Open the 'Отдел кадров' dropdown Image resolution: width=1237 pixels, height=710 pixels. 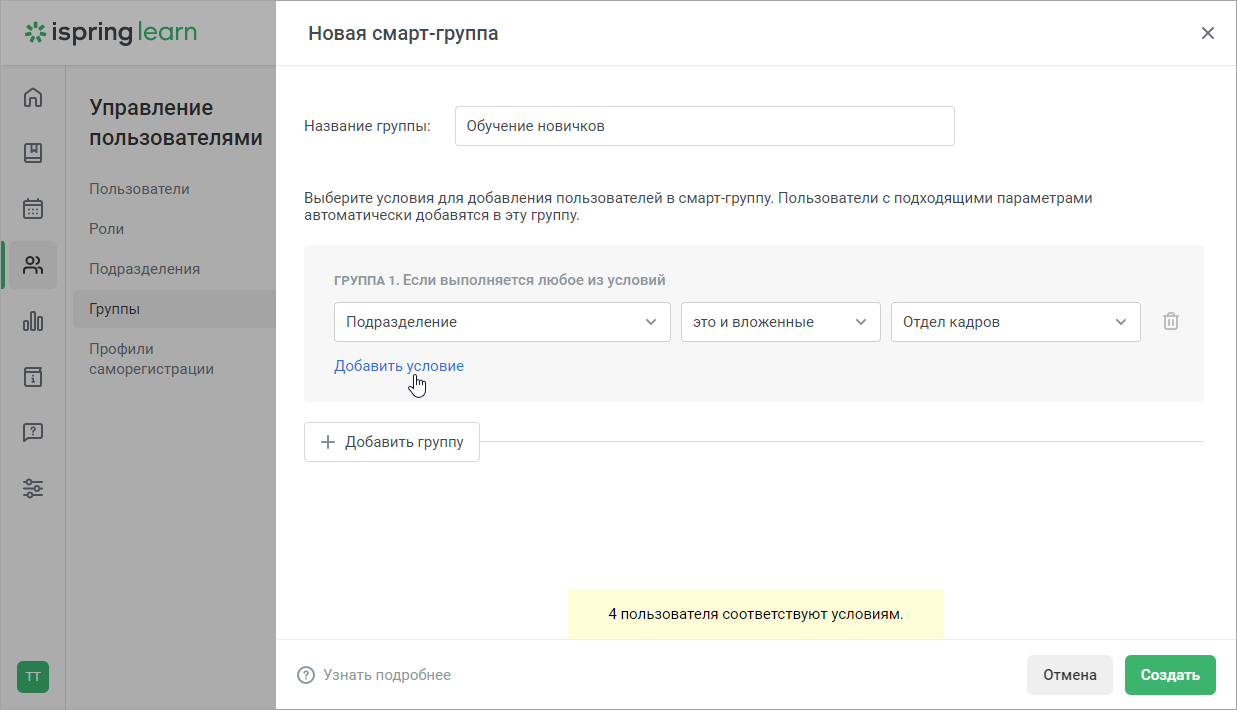pyautogui.click(x=1015, y=322)
